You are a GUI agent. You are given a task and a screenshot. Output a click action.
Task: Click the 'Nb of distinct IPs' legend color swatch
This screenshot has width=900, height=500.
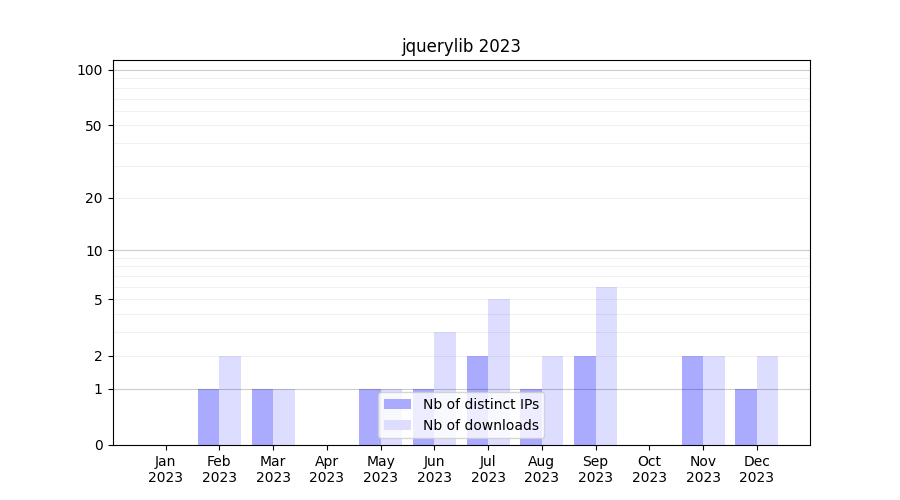(397, 404)
